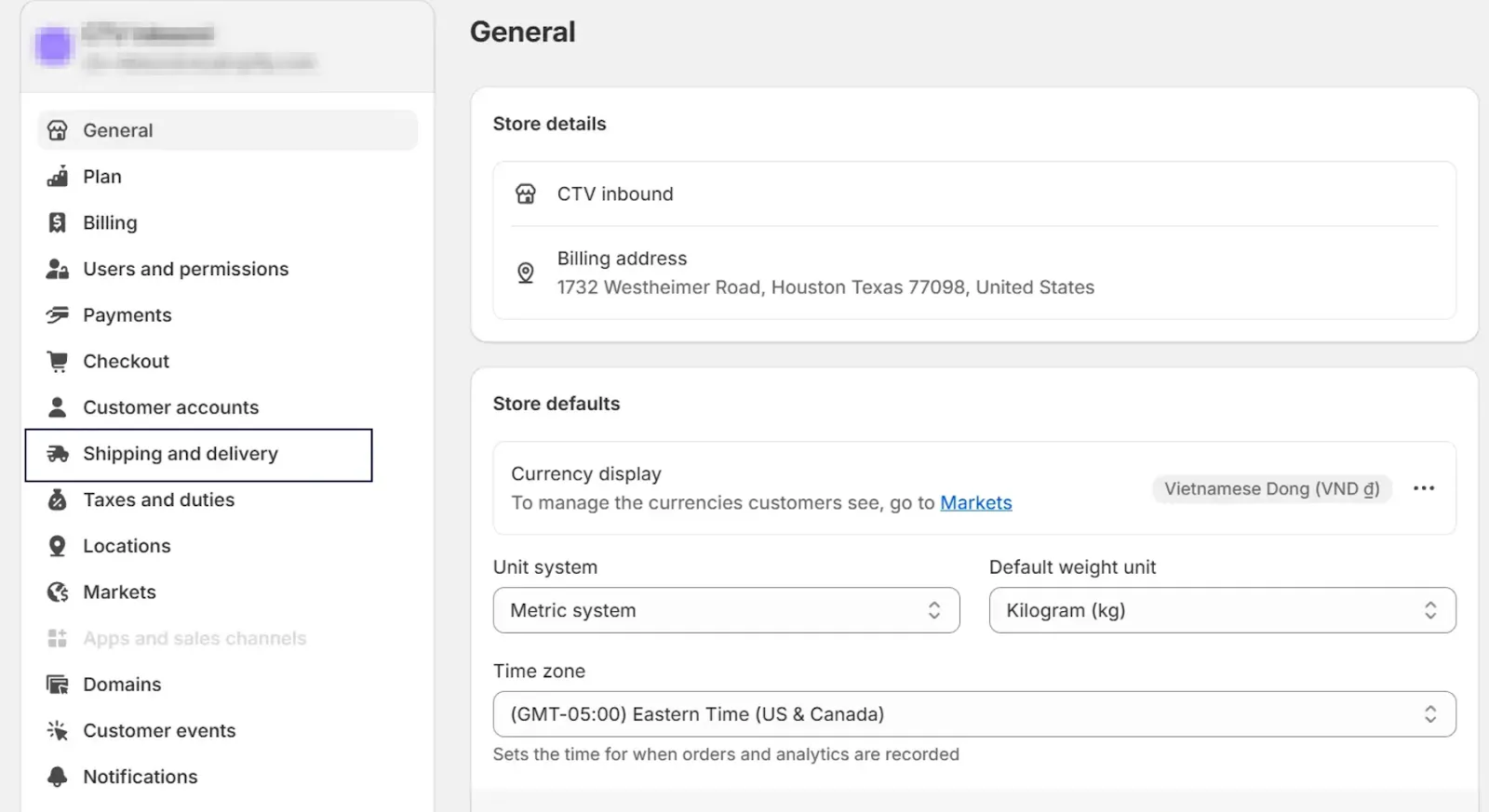The image size is (1489, 812).
Task: Open the Markets menu item in sidebar
Action: pos(228,592)
